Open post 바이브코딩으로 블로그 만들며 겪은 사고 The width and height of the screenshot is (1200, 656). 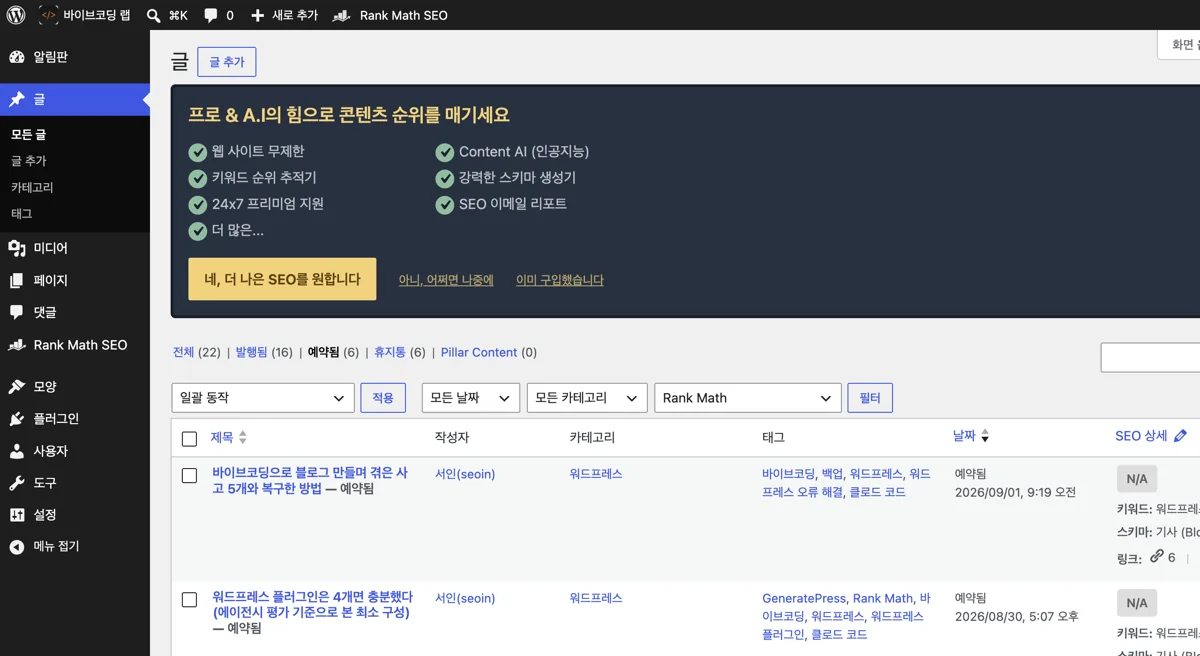pos(310,481)
